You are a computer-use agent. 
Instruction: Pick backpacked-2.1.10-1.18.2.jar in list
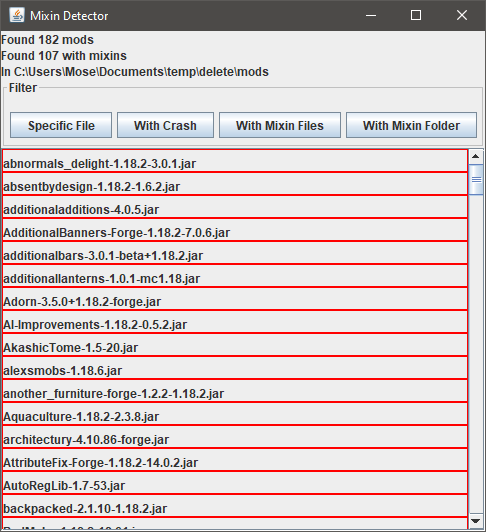(x=235, y=506)
